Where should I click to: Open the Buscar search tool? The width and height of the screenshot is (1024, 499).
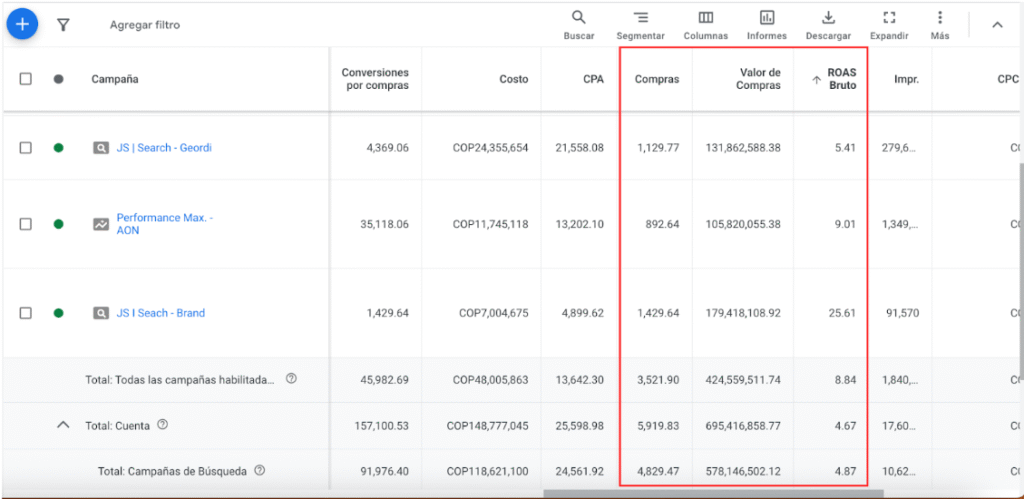(579, 25)
